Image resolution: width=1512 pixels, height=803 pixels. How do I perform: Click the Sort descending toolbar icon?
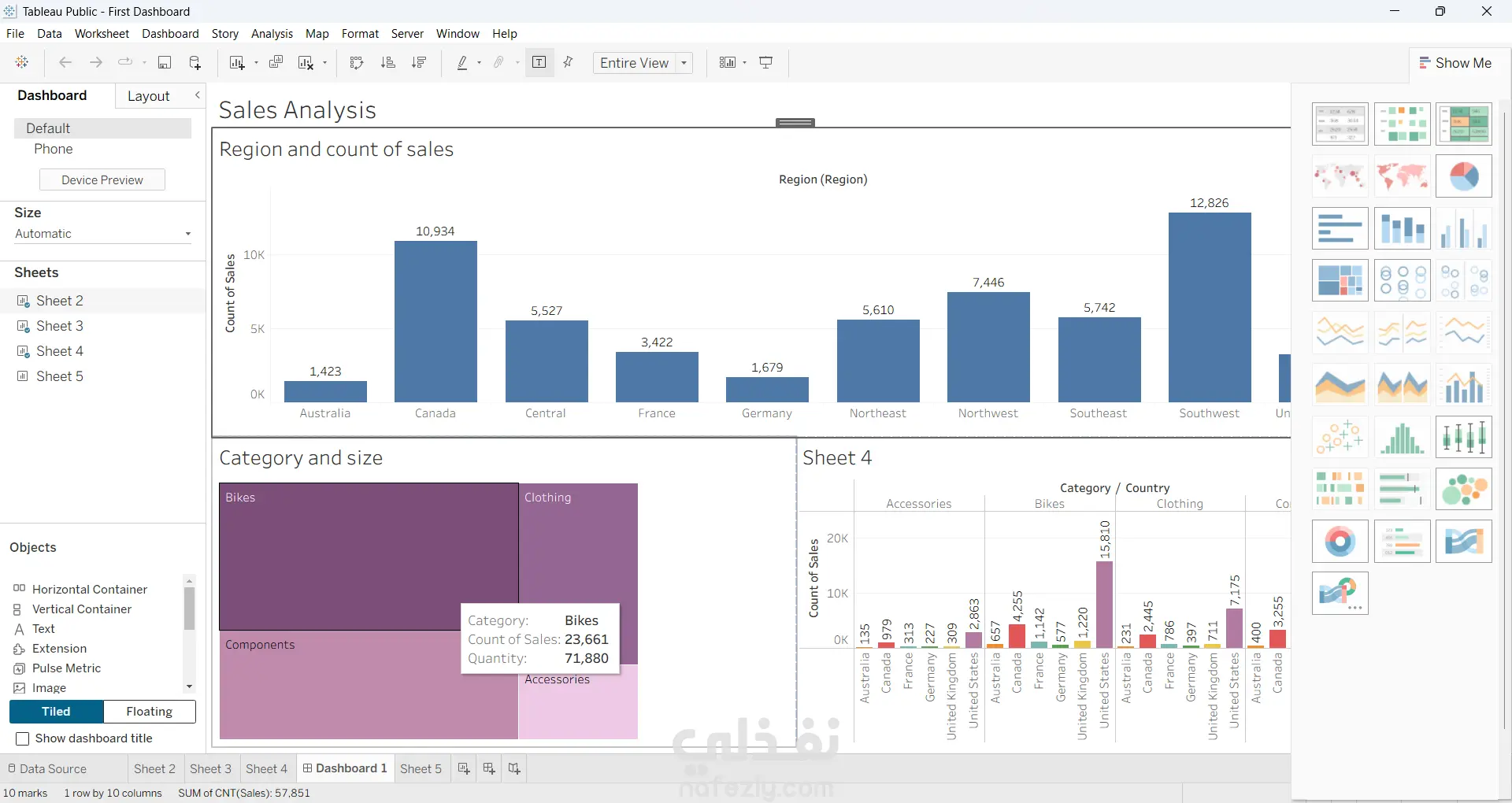[419, 63]
